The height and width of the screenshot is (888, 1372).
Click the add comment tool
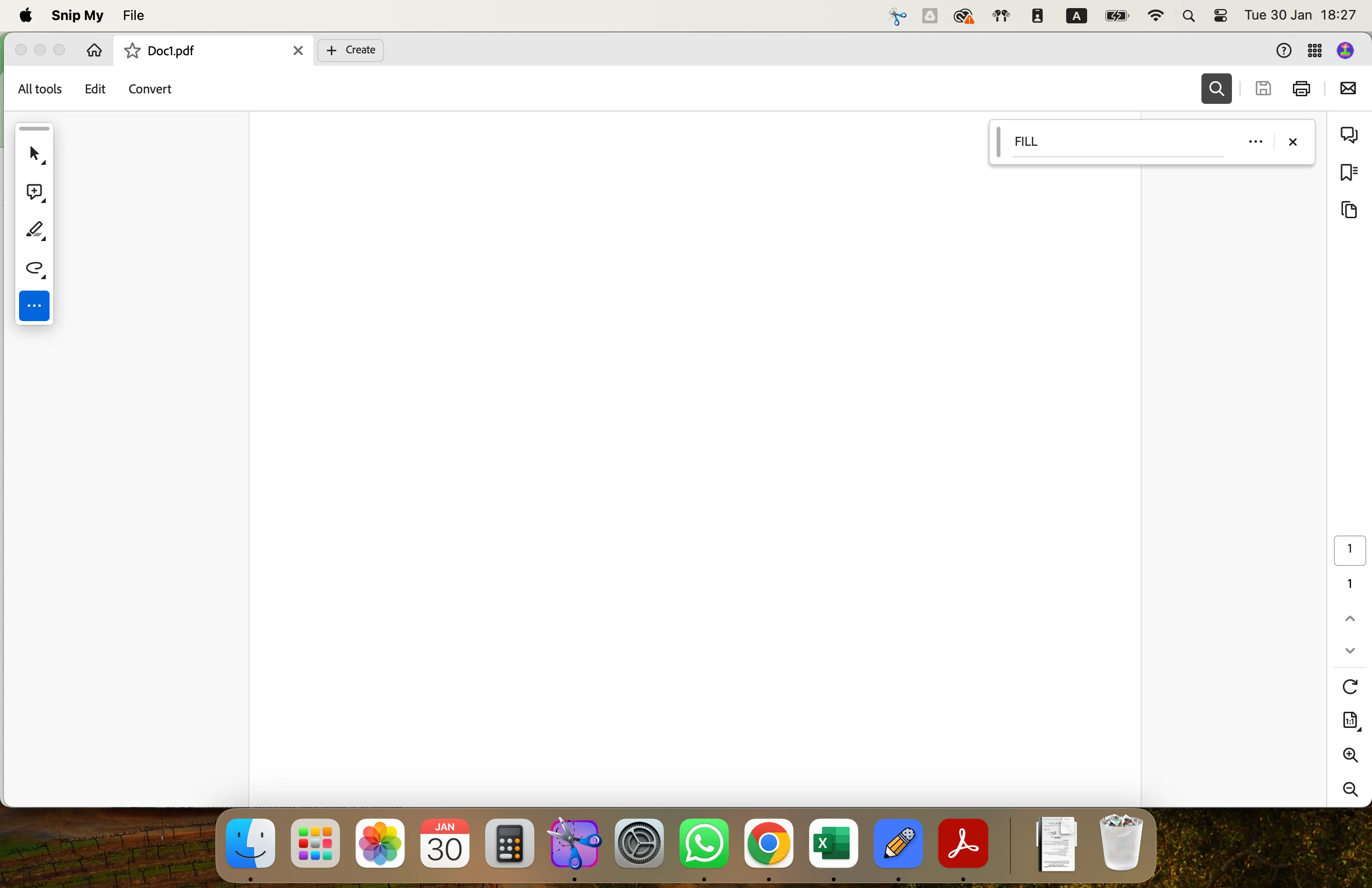pos(35,192)
